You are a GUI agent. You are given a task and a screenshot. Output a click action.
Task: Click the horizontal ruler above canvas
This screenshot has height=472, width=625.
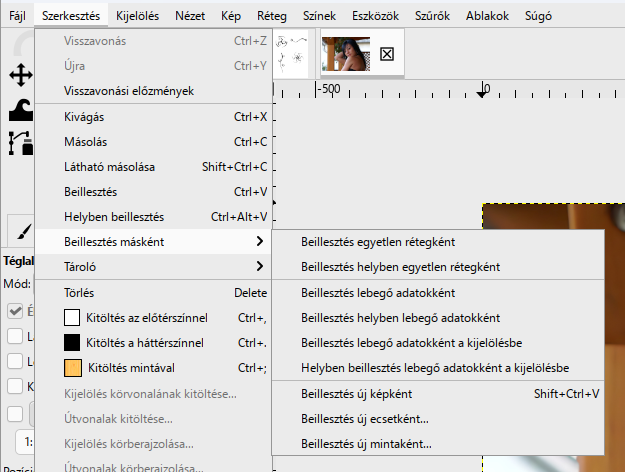[x=449, y=89]
